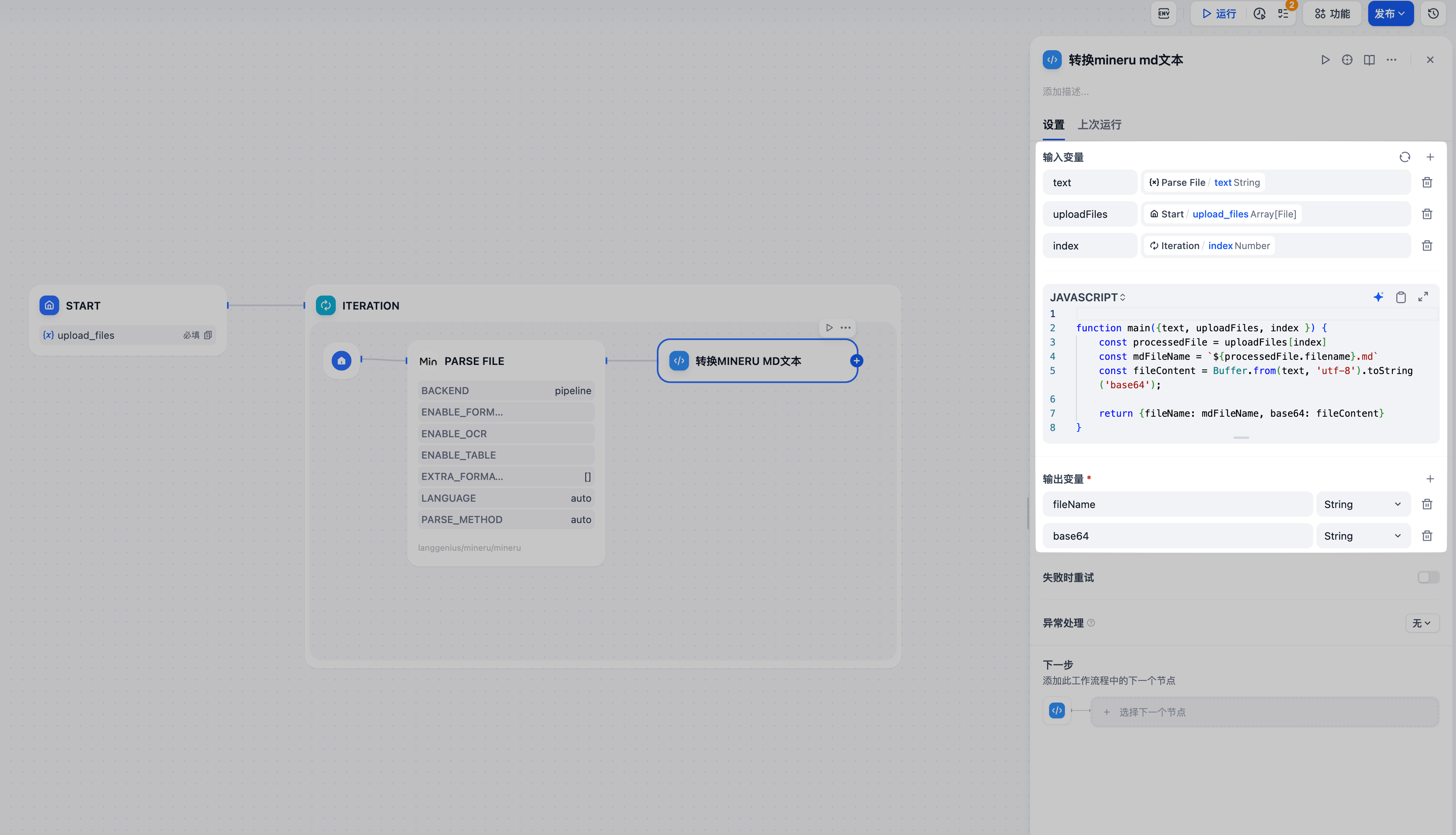Add a new output variable
This screenshot has height=835, width=1456.
click(1430, 479)
